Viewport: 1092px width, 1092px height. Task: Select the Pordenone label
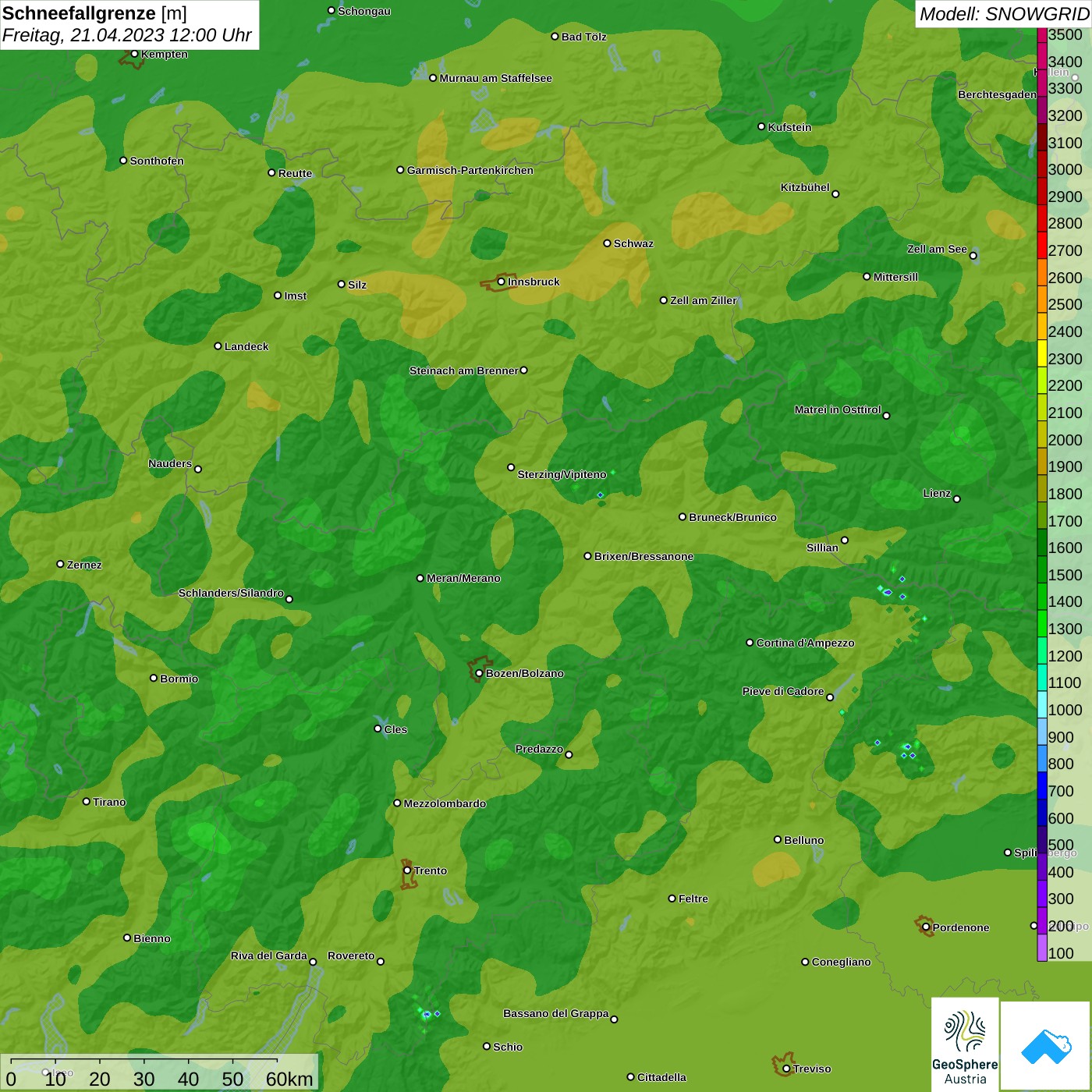(x=961, y=927)
